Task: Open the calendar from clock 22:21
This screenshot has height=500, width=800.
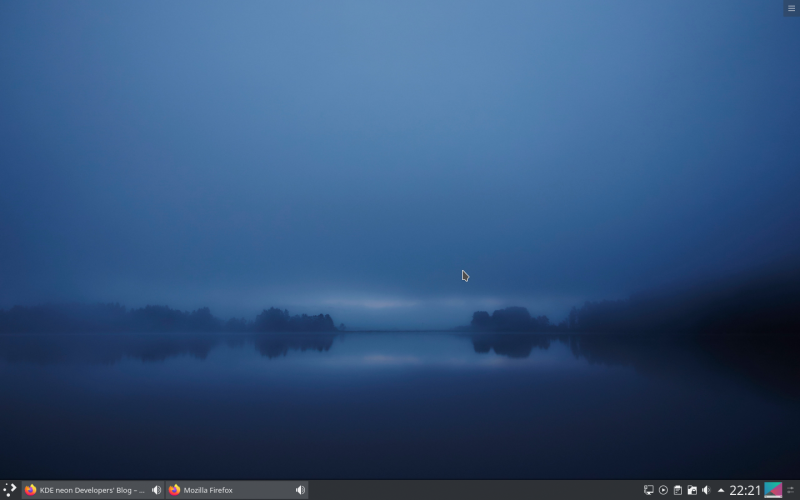Action: [x=745, y=490]
